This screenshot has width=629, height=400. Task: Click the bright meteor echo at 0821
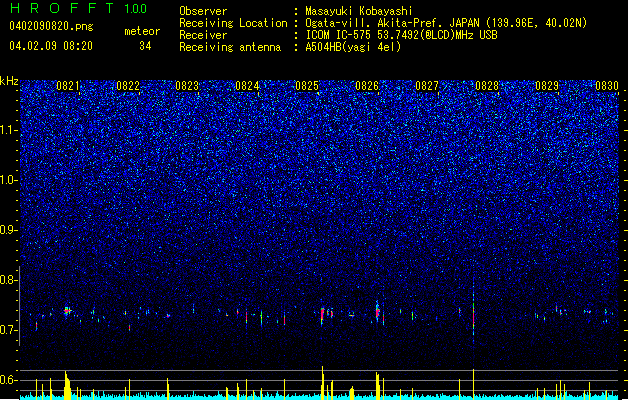pyautogui.click(x=67, y=310)
